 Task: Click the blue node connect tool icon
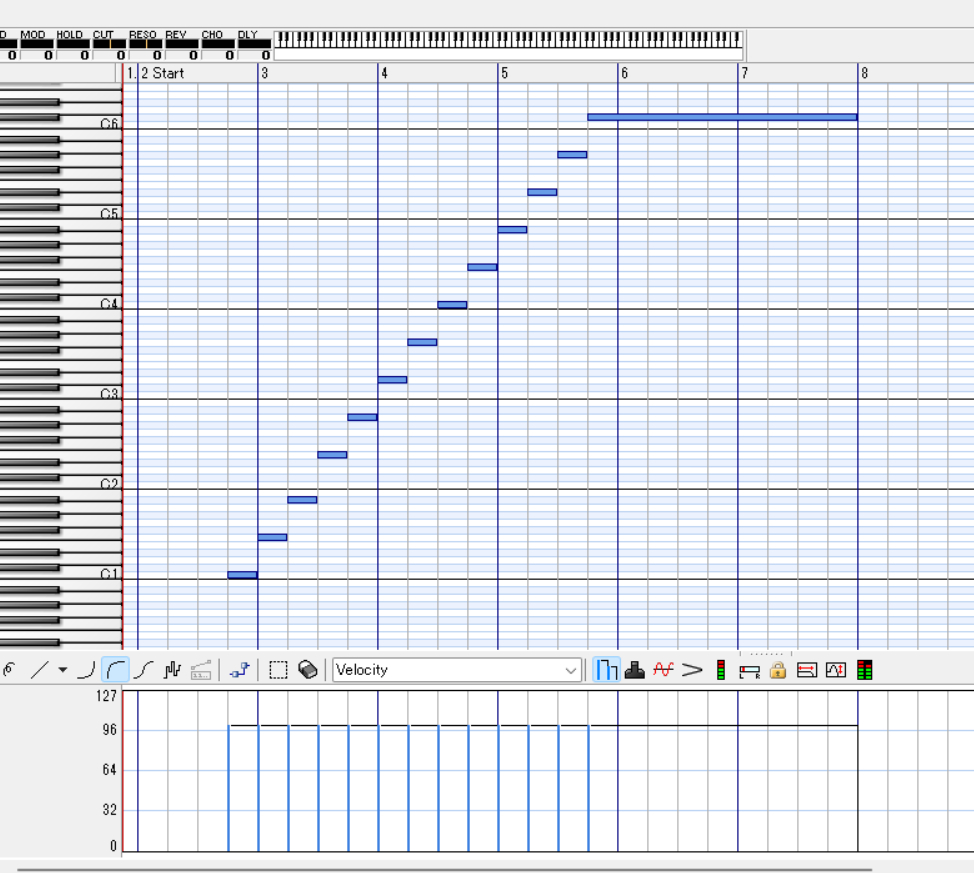coord(239,670)
